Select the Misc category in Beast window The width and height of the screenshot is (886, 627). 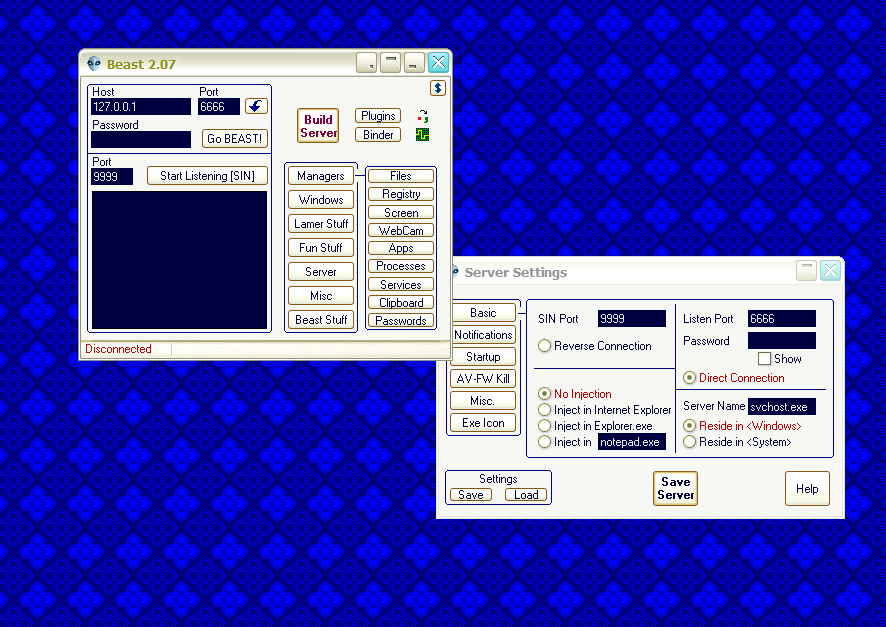pyautogui.click(x=321, y=295)
